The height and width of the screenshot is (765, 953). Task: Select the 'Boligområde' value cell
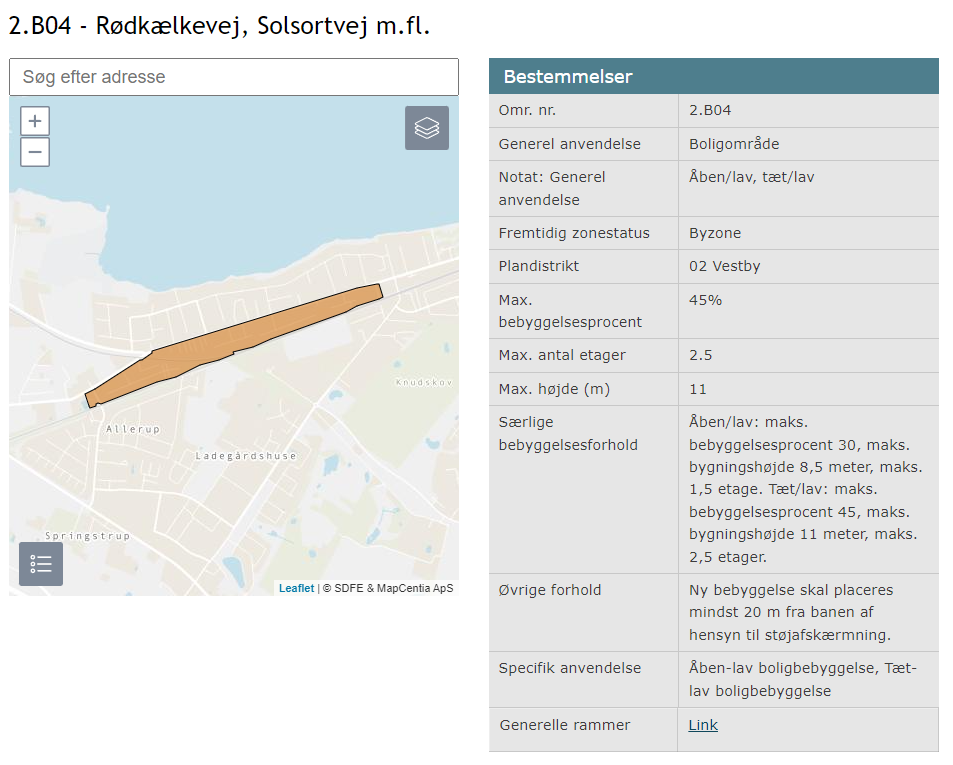[734, 144]
